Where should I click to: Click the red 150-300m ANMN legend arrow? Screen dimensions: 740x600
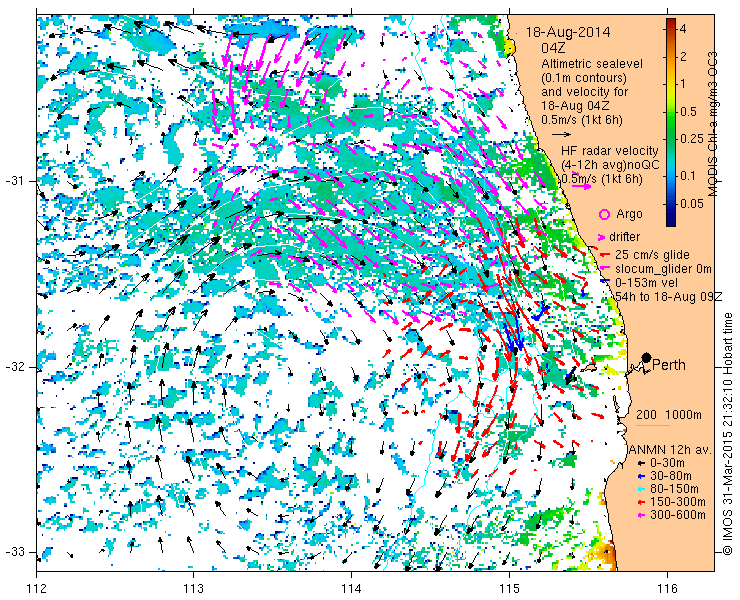[641, 502]
